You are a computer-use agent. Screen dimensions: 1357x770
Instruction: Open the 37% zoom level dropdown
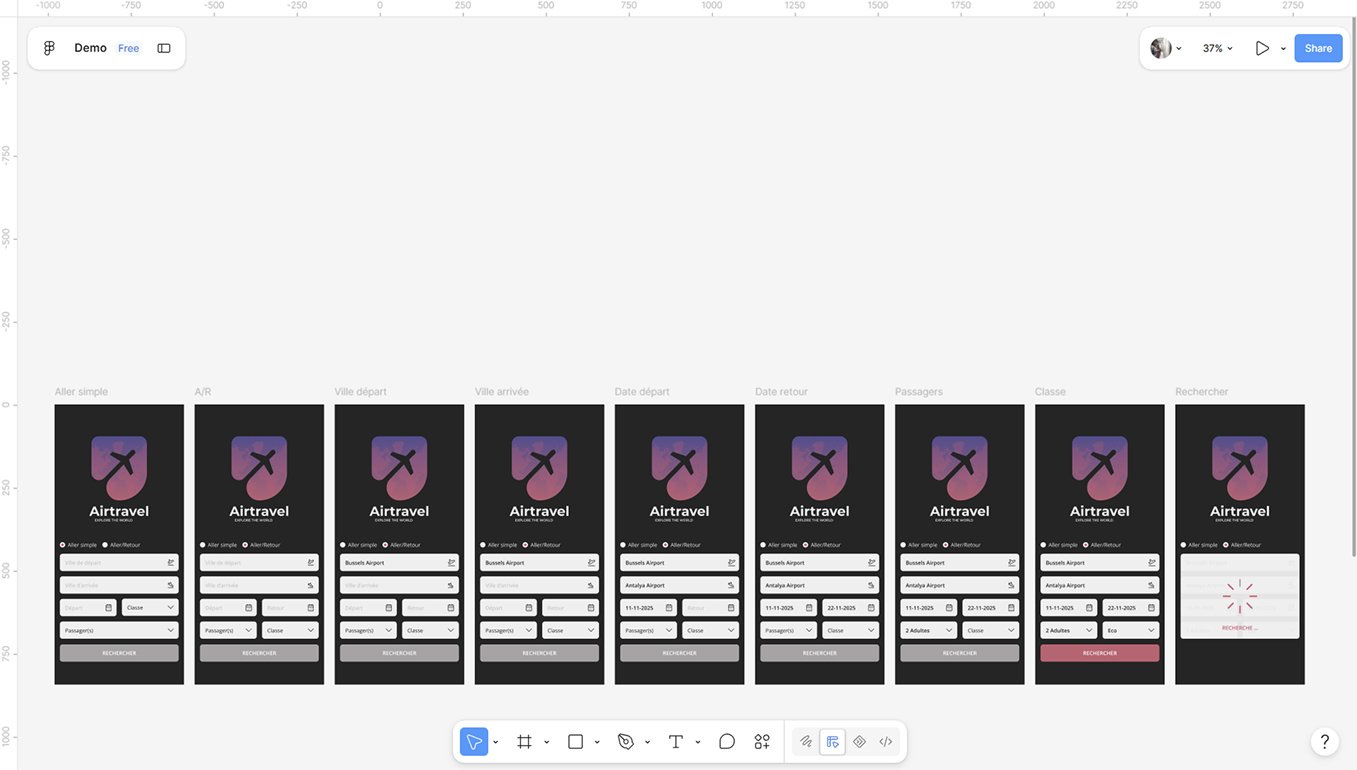[x=1218, y=48]
